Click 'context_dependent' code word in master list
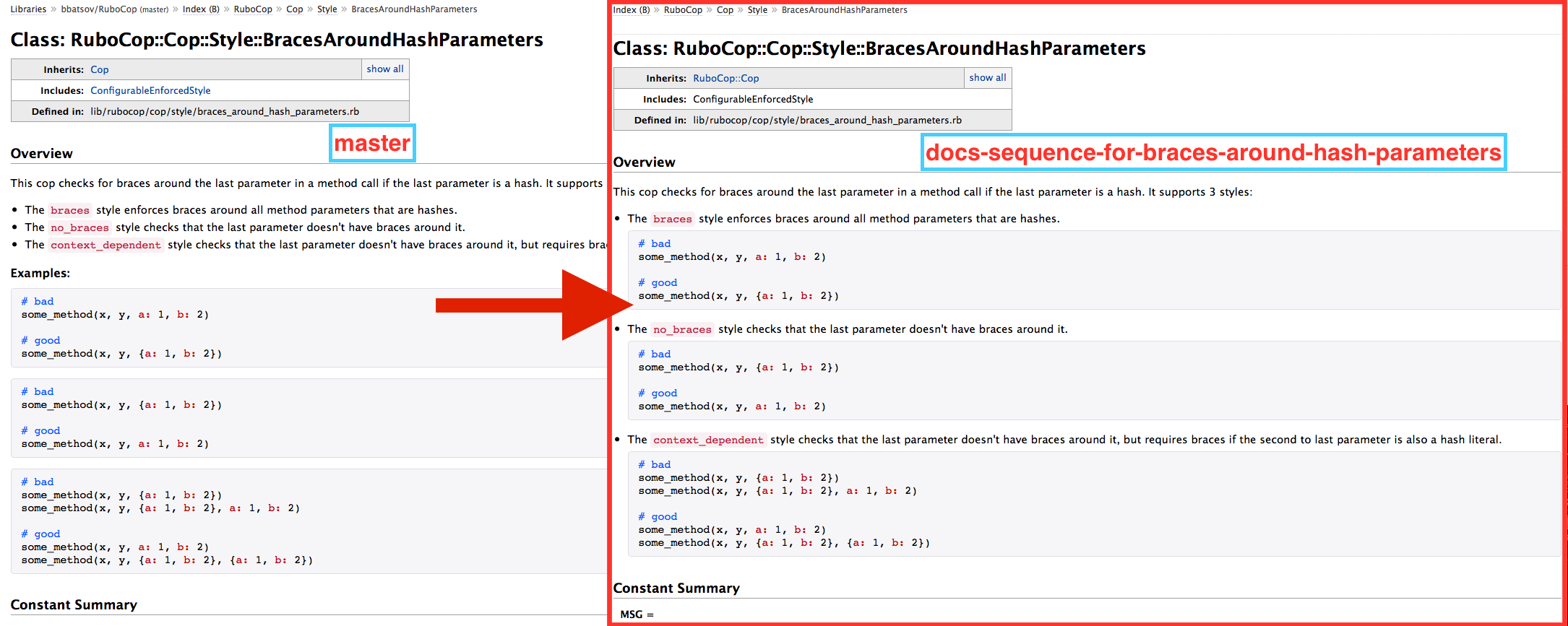Screen dimensions: 1568x626 [105, 245]
